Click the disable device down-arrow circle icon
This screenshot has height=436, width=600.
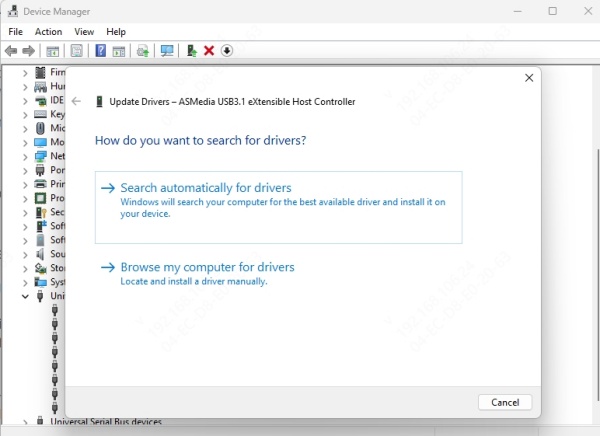(x=227, y=51)
